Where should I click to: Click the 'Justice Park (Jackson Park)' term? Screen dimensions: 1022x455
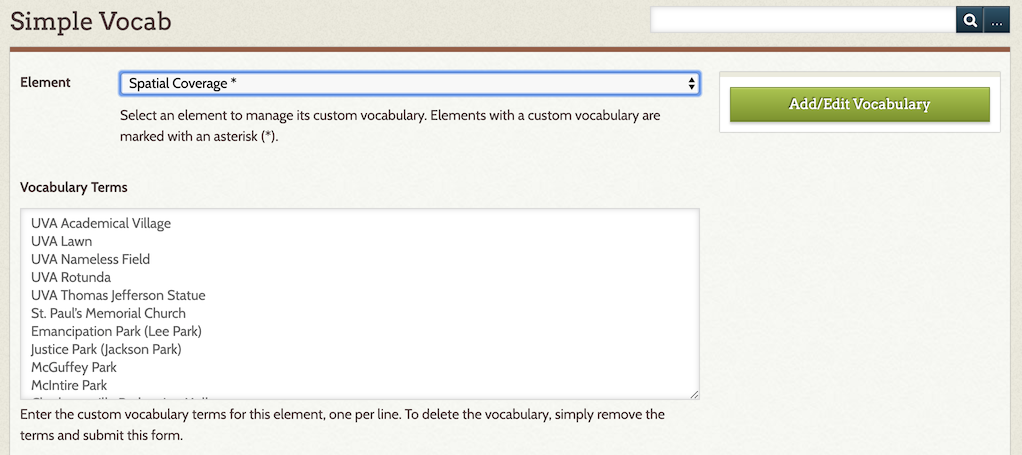(106, 349)
